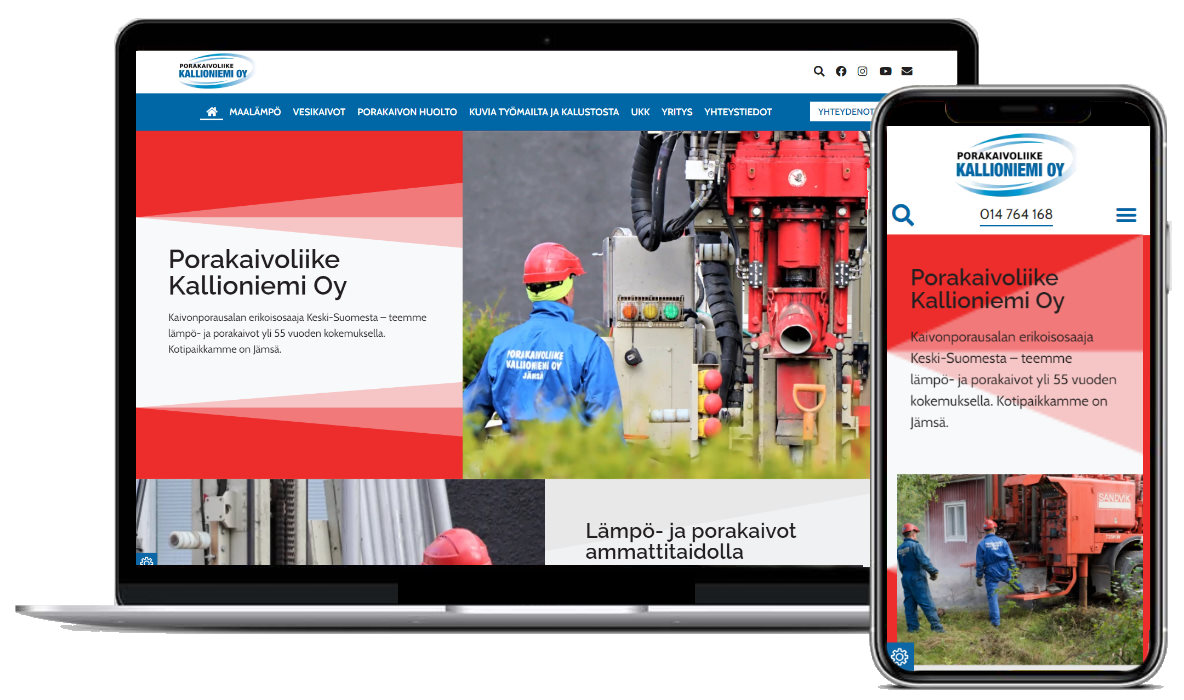Click the 'Kaivonporausalan erikoisosaaja' paragraph on laptop
The image size is (1184, 700).
[x=298, y=333]
